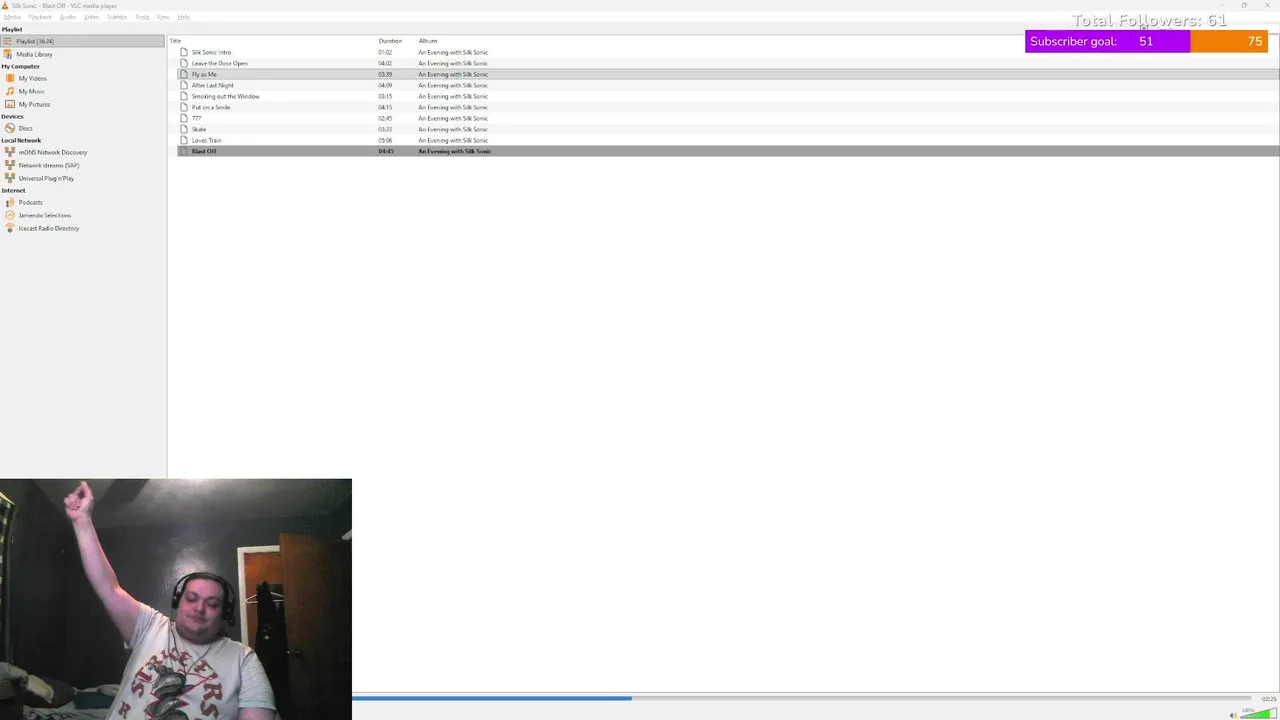
Task: Select the track 'Skate'
Action: [x=728, y=129]
